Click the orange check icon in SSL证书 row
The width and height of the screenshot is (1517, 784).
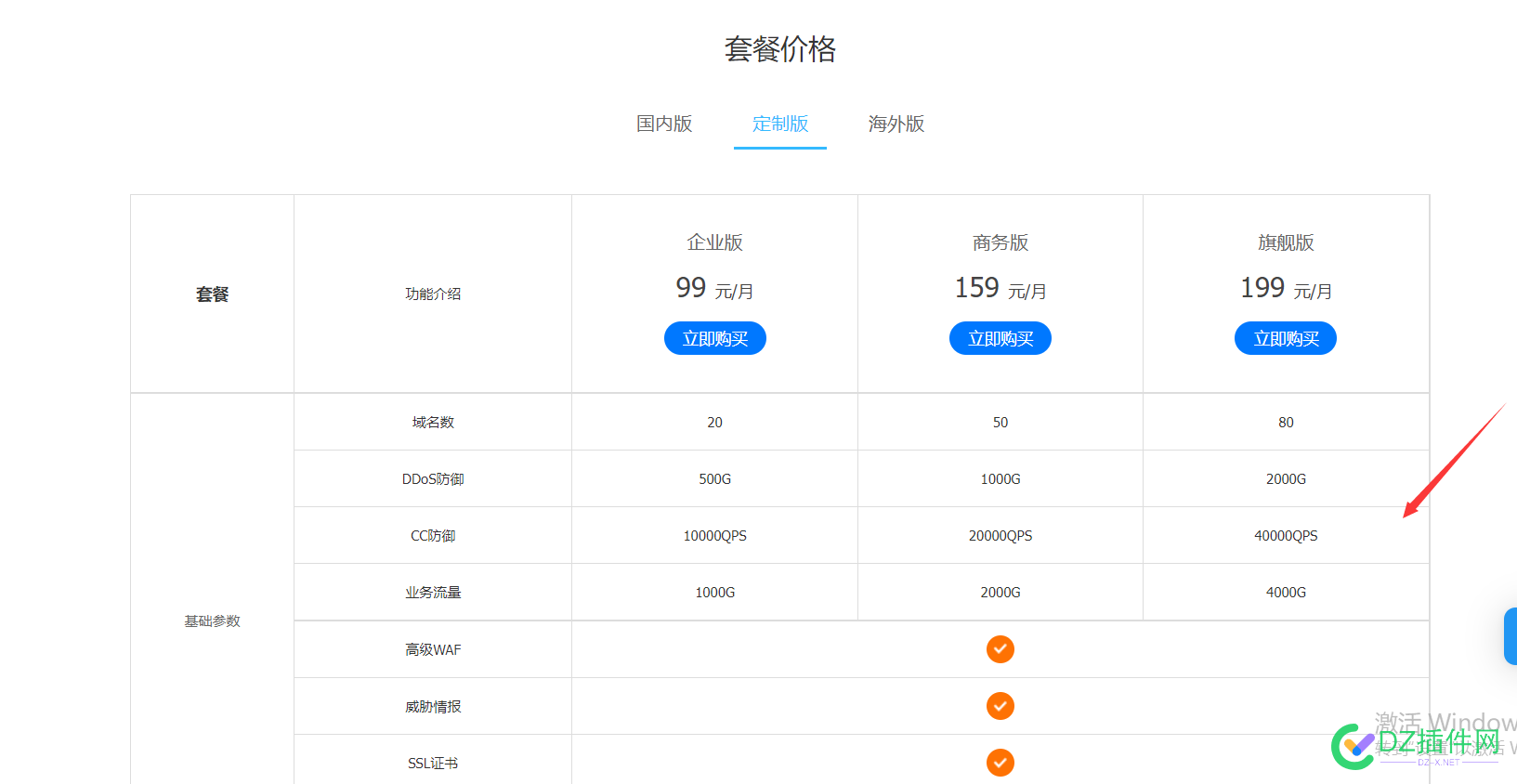click(1000, 763)
